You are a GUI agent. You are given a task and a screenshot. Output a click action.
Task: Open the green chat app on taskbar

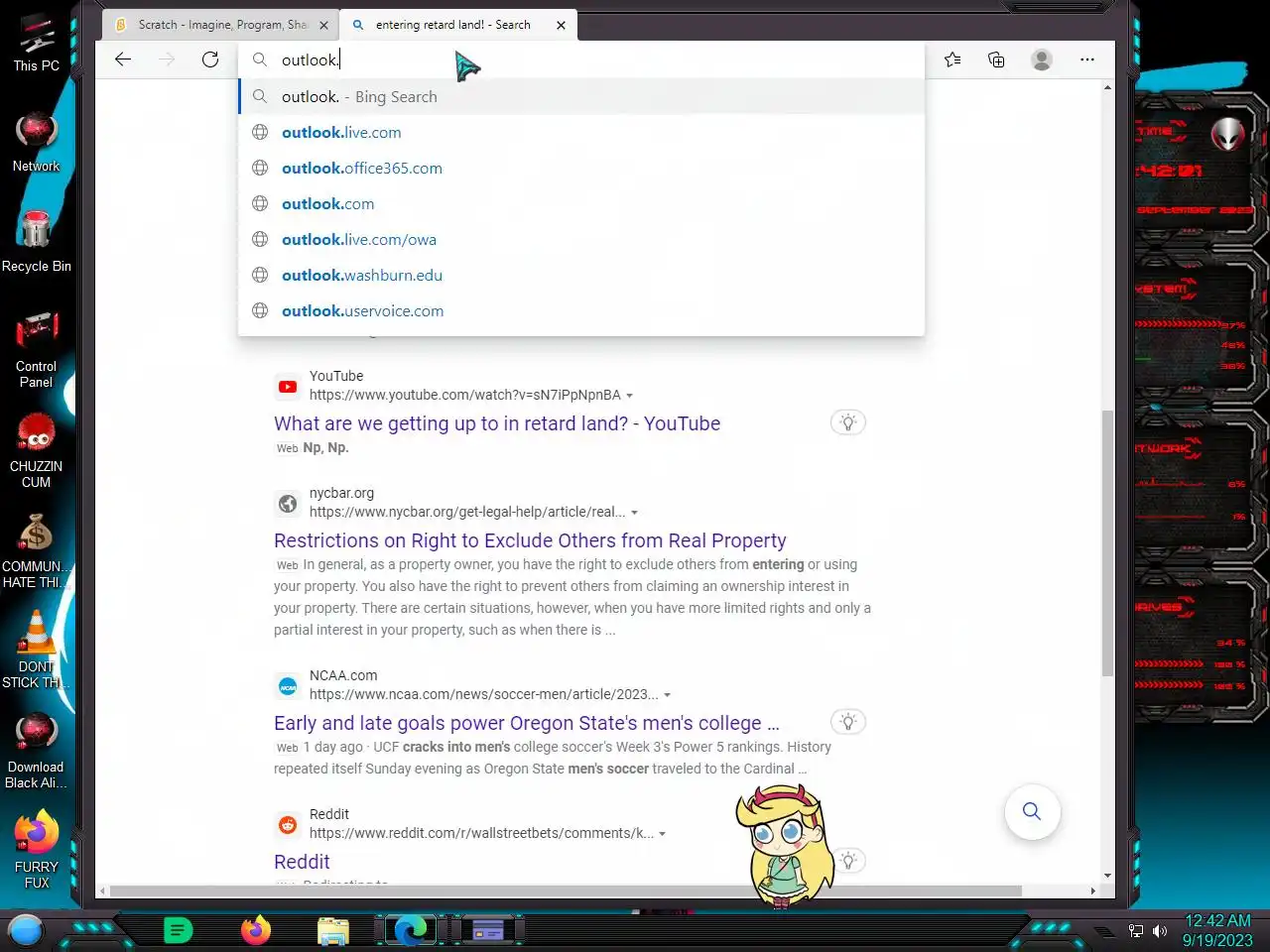[x=178, y=930]
